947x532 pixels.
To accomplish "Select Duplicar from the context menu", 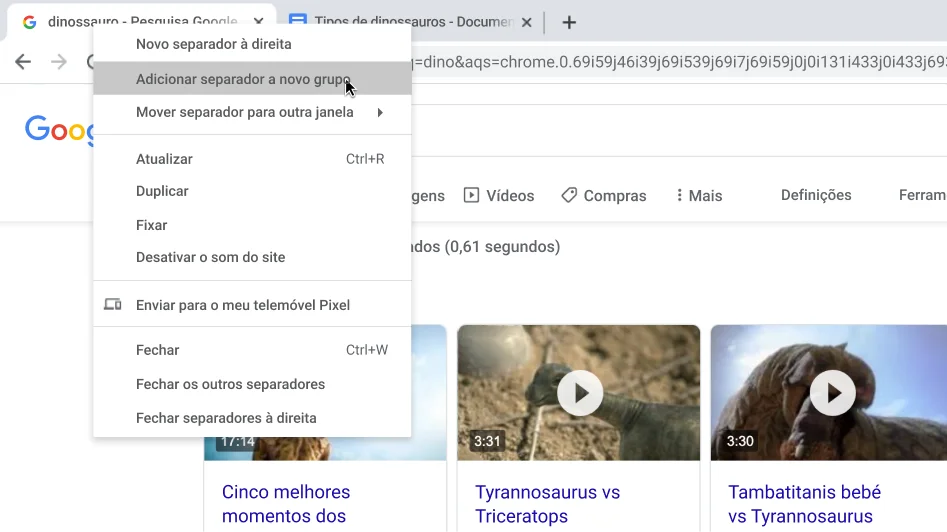I will 162,191.
